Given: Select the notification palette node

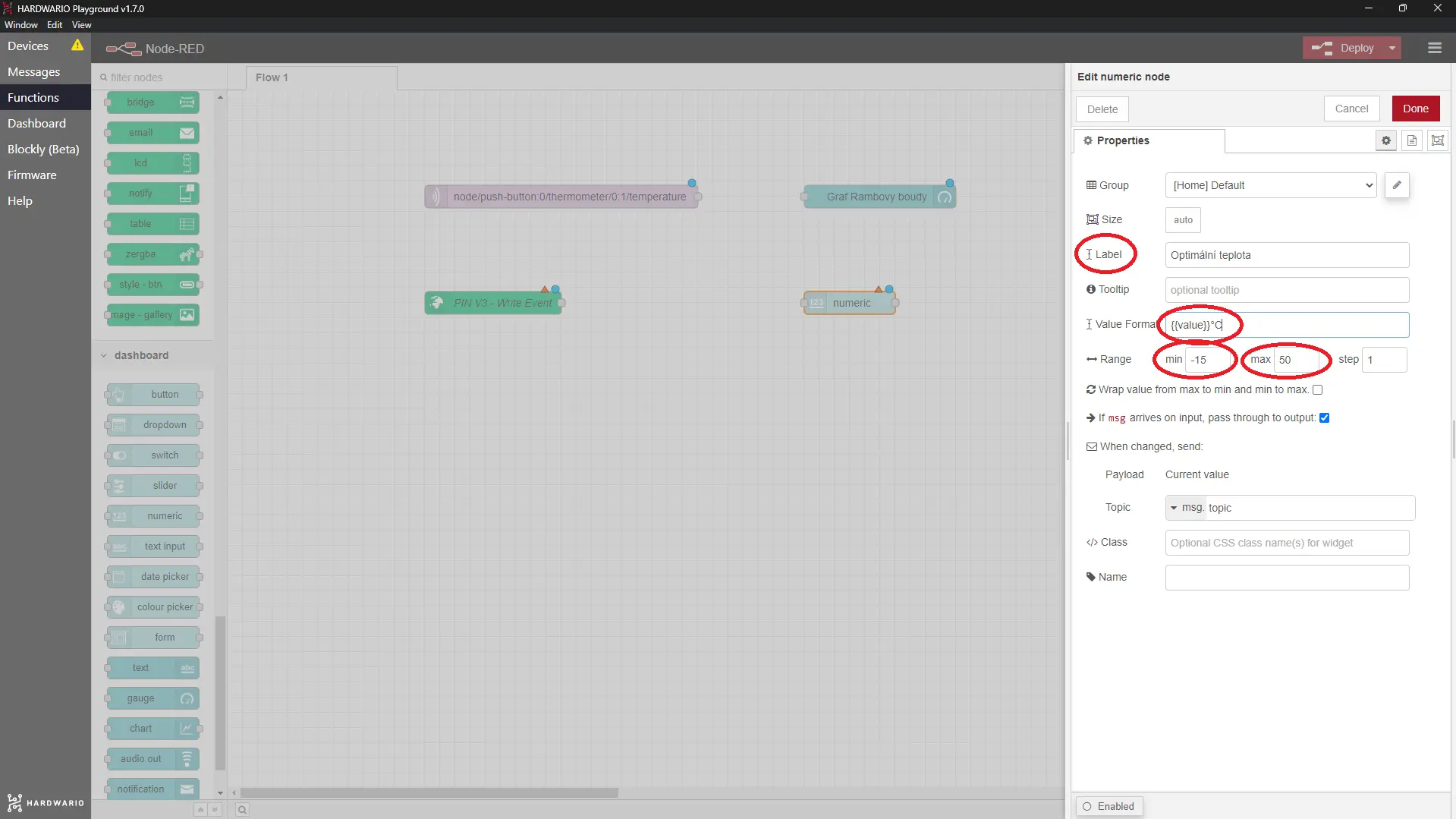Looking at the screenshot, I should [153, 789].
